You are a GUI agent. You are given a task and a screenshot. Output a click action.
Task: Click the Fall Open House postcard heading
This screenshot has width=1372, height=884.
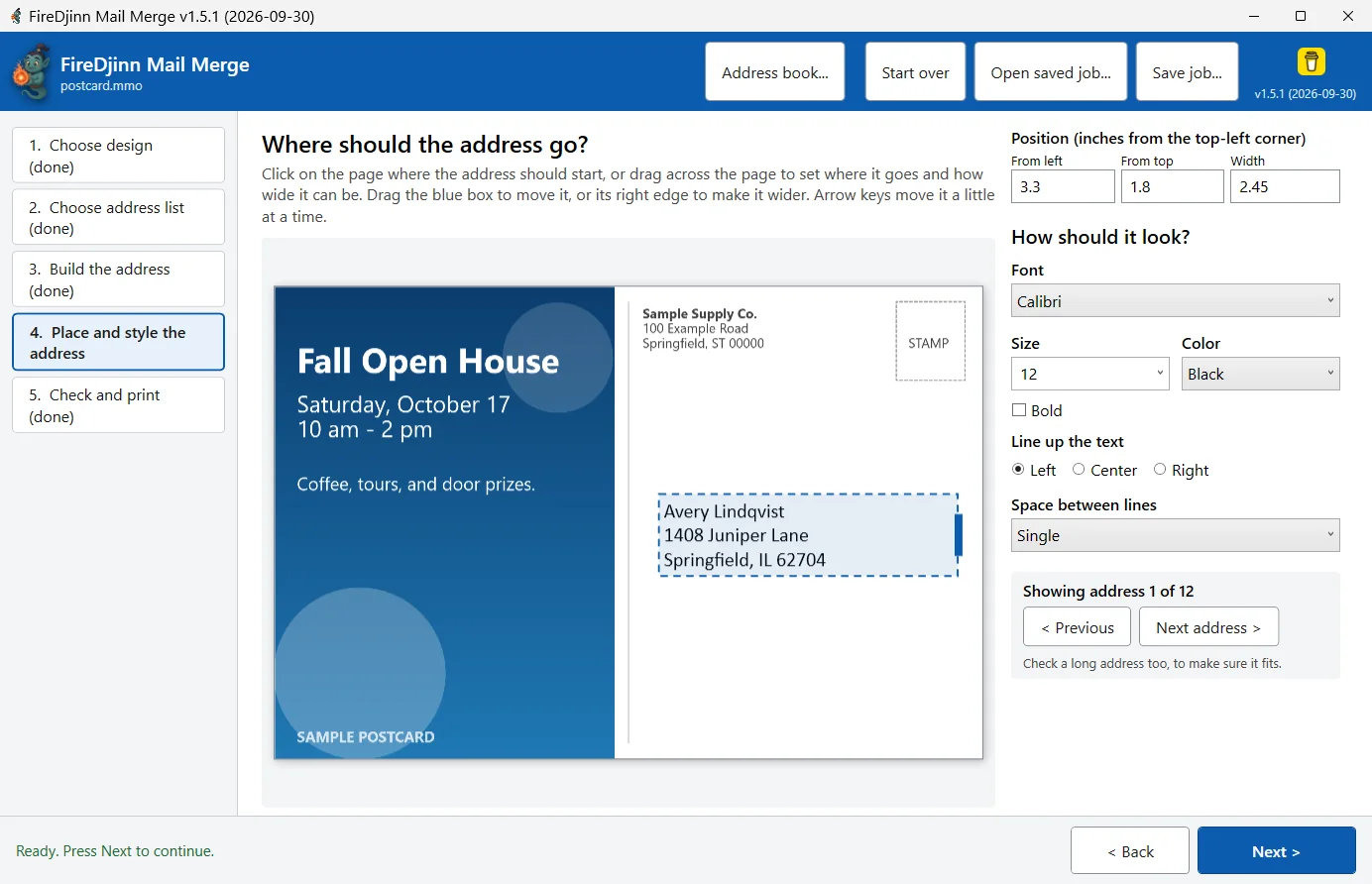428,362
